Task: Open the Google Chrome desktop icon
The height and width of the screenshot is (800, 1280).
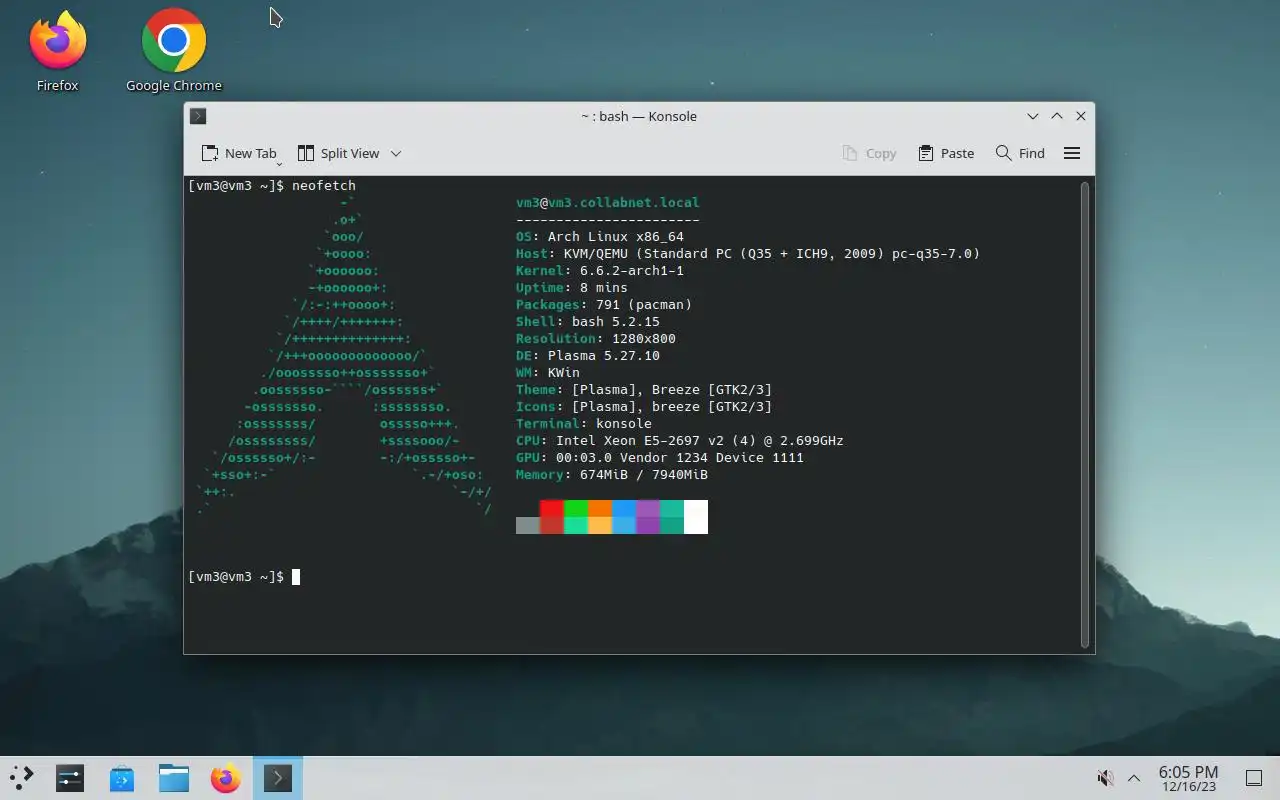Action: [174, 50]
